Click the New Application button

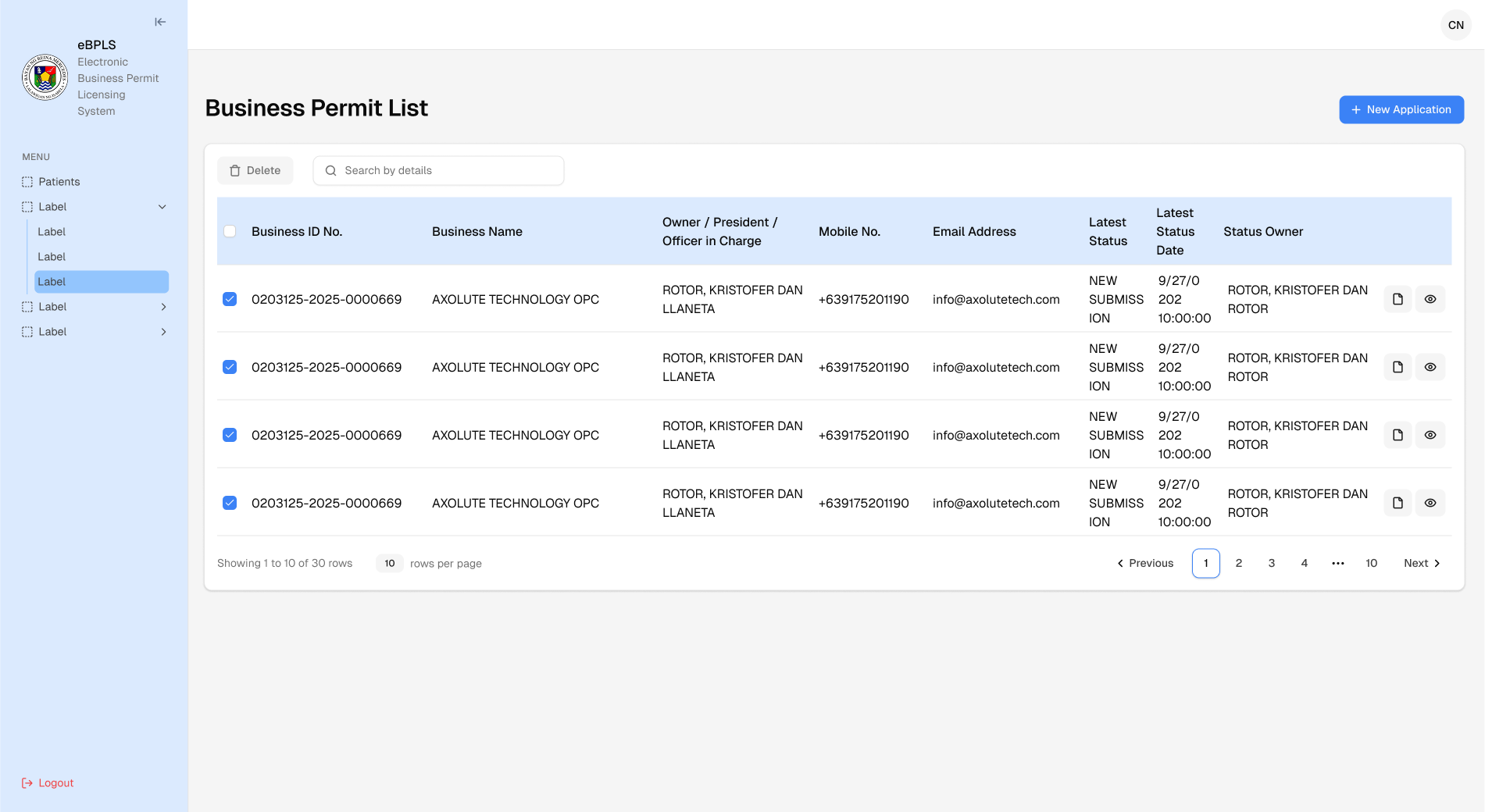click(1401, 109)
